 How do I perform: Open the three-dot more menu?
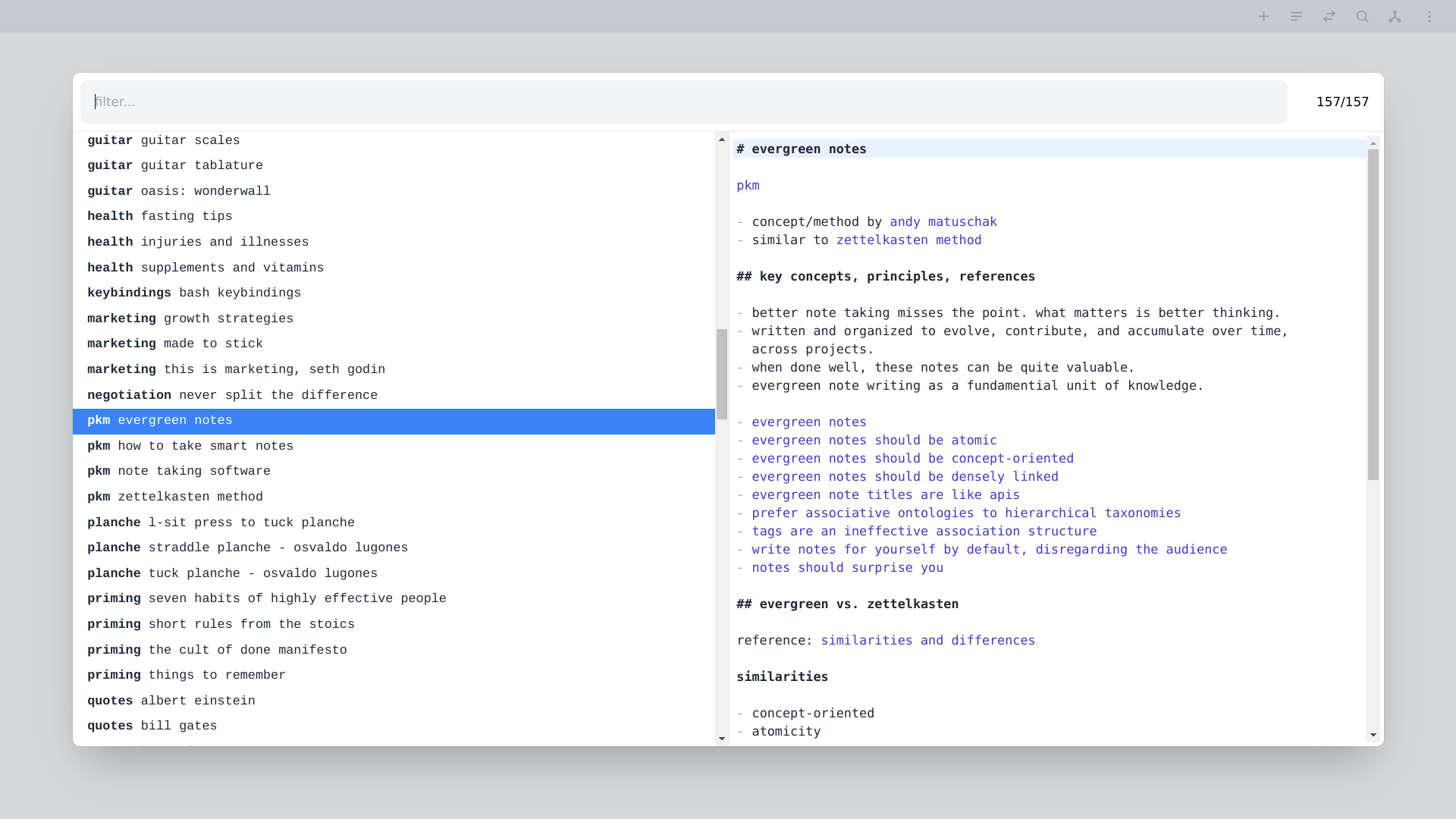(x=1429, y=17)
